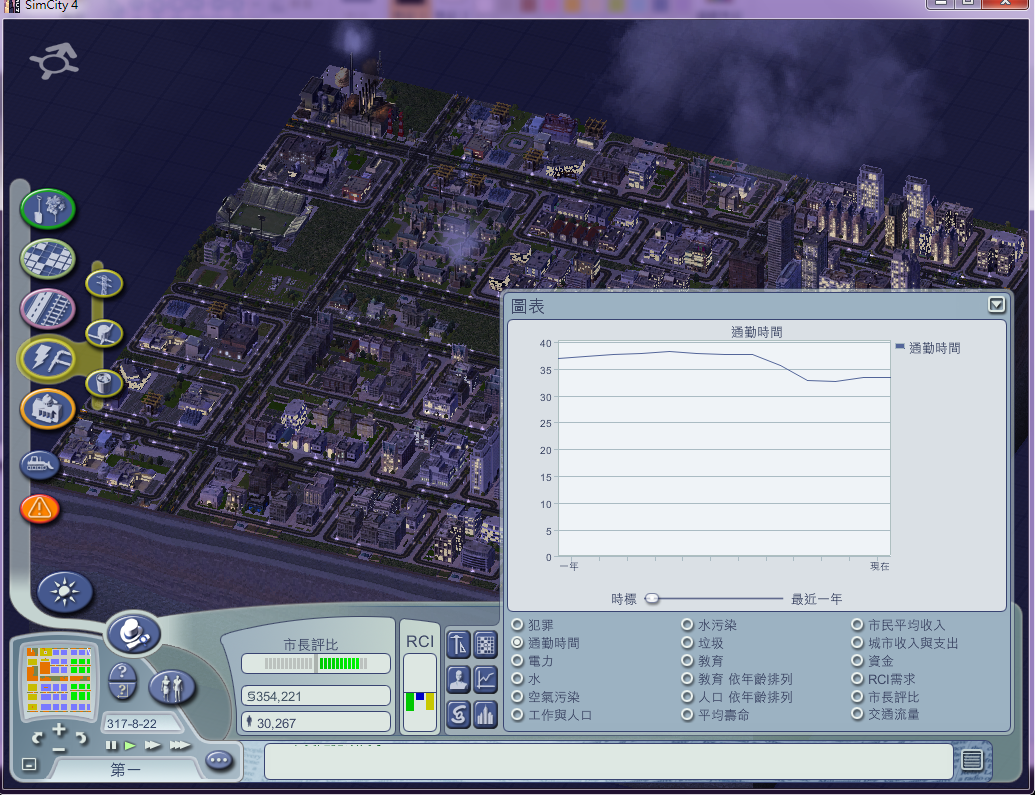Image resolution: width=1035 pixels, height=795 pixels.
Task: Open the graphs line-chart icon
Action: [x=486, y=679]
